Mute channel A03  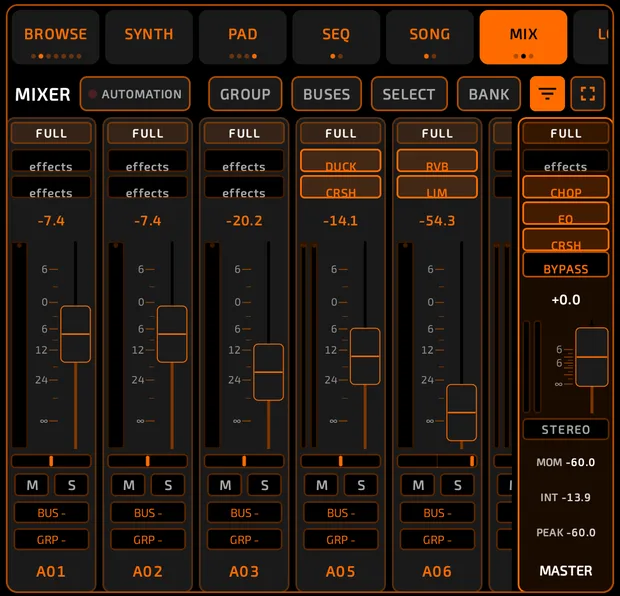(x=225, y=485)
